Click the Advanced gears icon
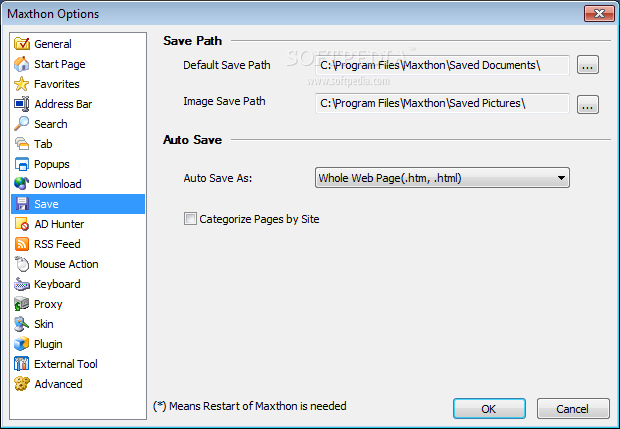This screenshot has height=429, width=620. 22,384
